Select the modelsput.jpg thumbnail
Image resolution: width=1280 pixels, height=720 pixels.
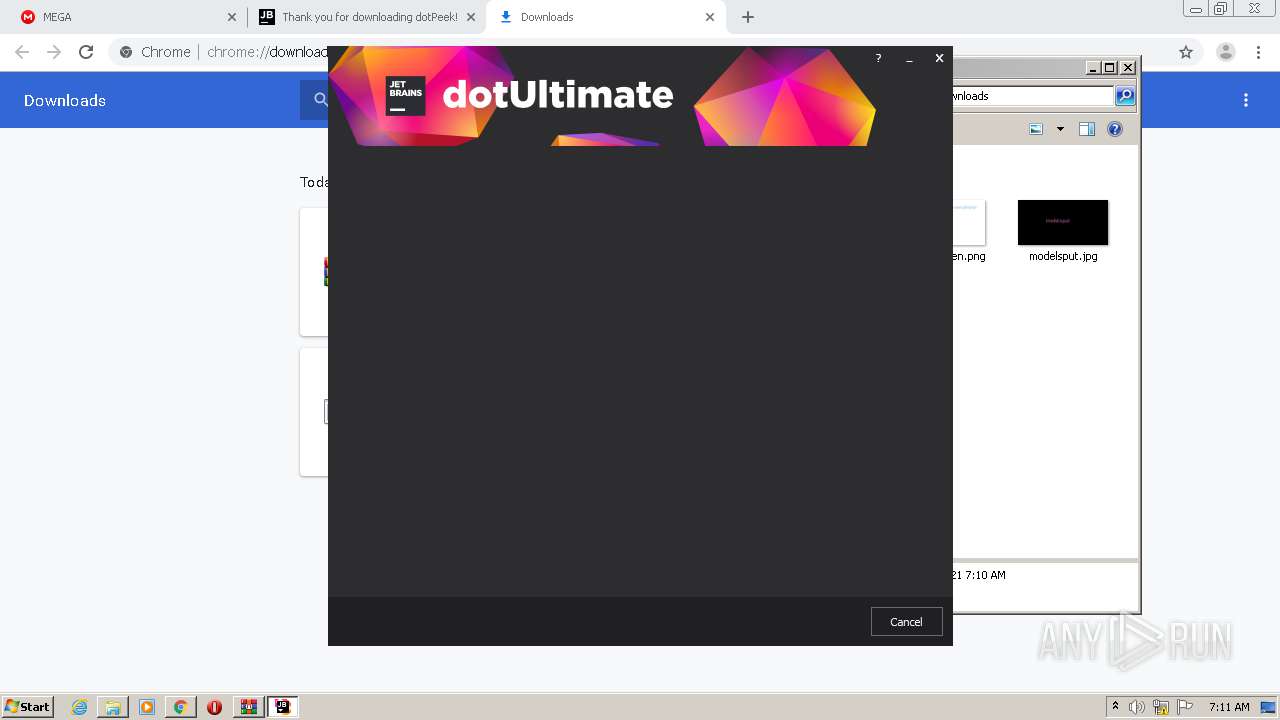[1063, 222]
